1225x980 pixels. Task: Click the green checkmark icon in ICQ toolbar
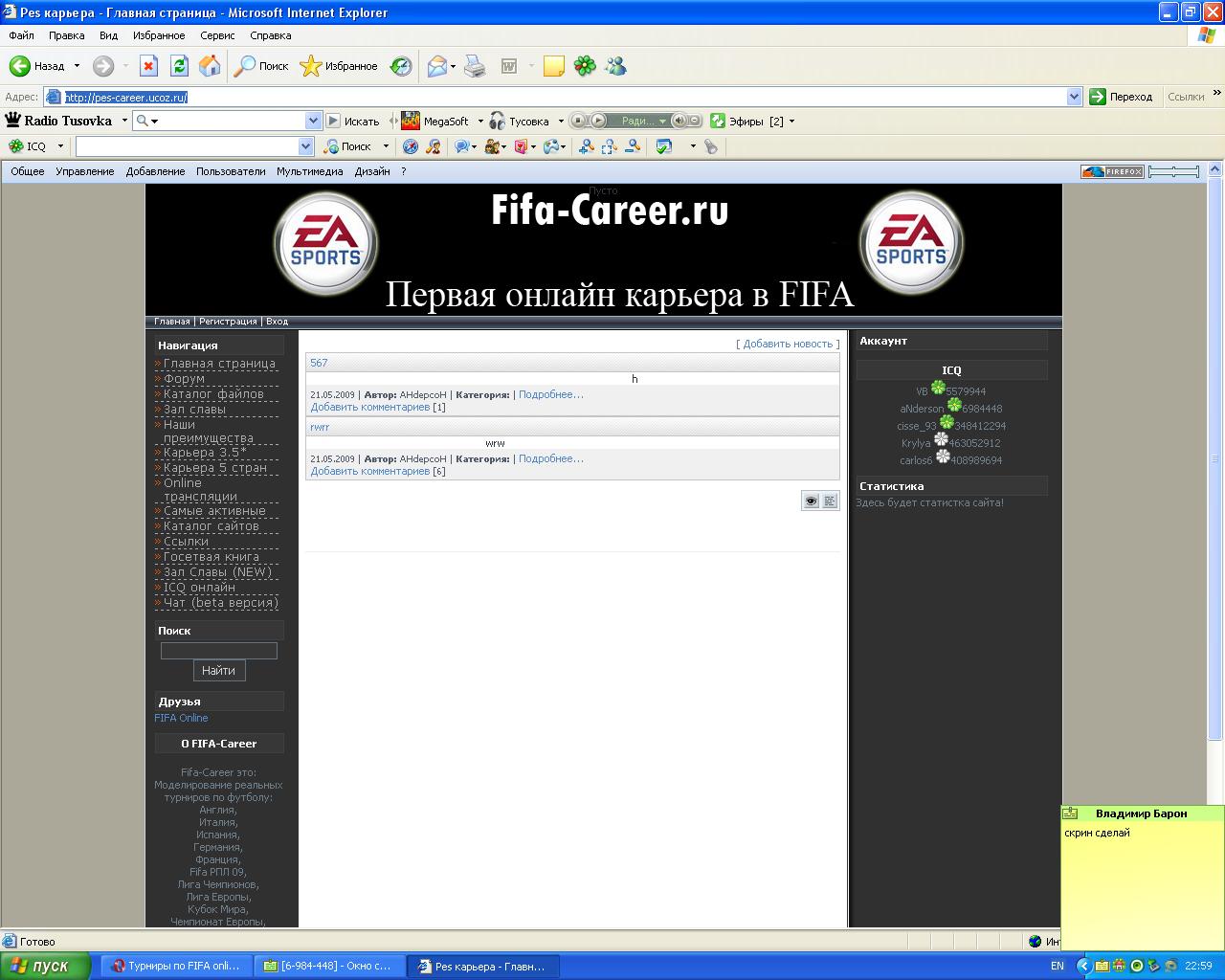tap(664, 146)
